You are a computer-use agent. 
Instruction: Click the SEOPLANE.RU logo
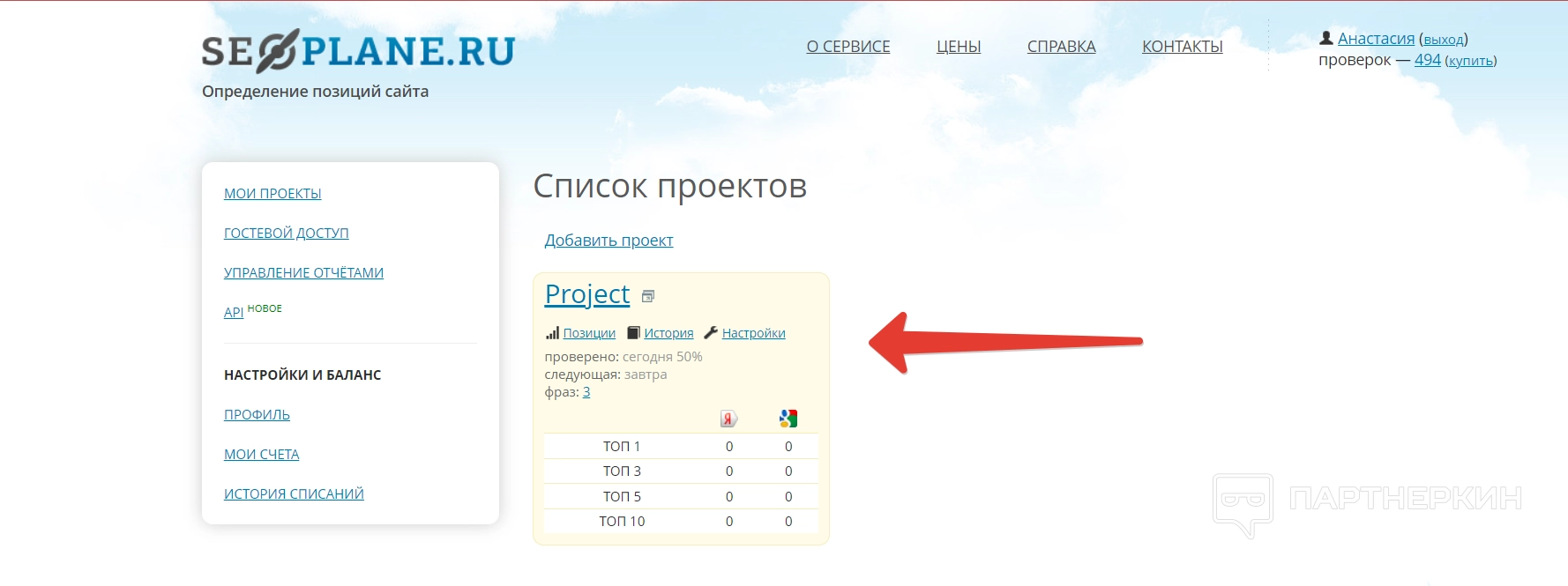(358, 51)
